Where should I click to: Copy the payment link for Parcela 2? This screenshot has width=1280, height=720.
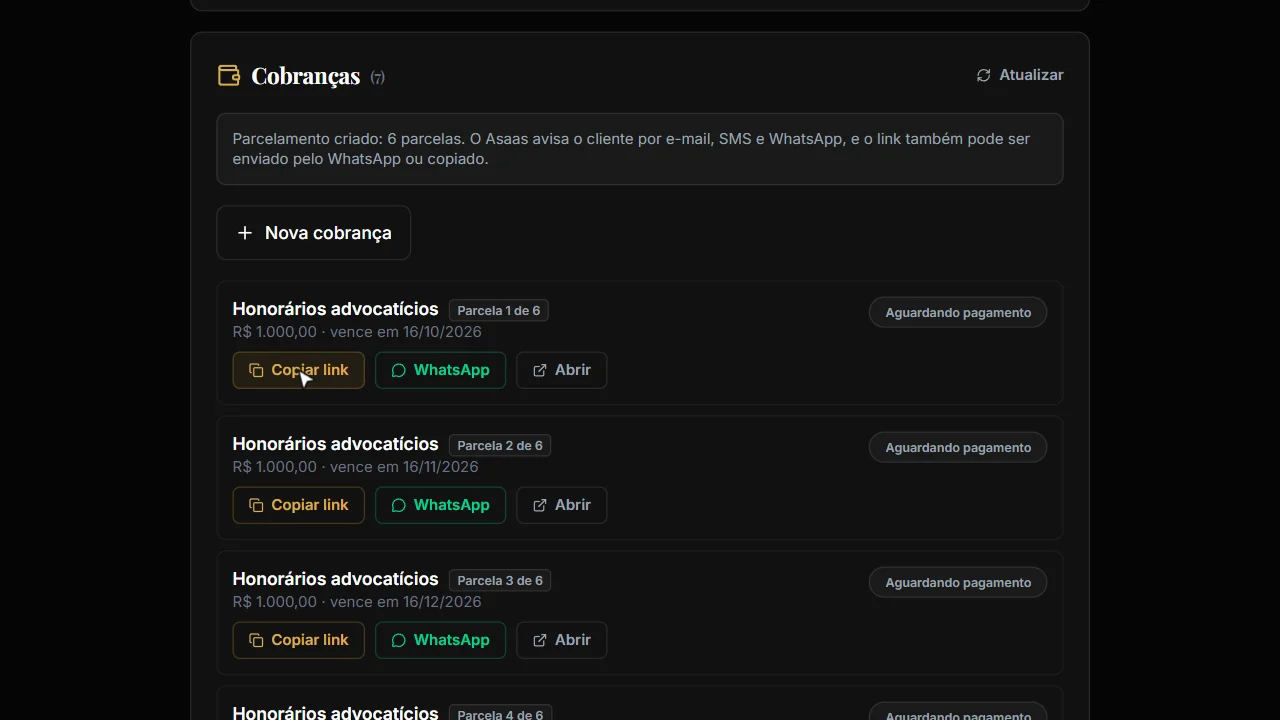pyautogui.click(x=299, y=505)
